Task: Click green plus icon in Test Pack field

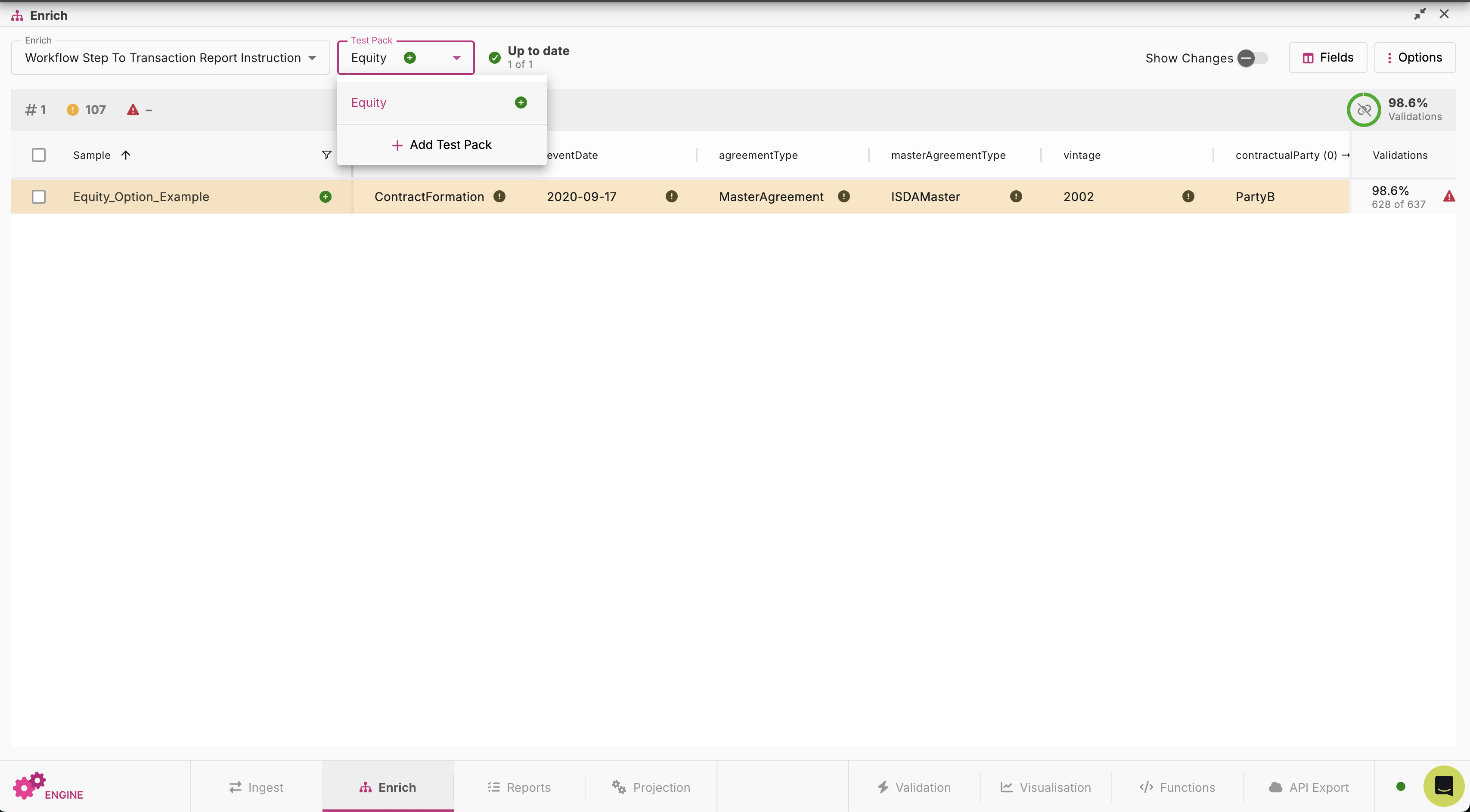Action: (410, 58)
